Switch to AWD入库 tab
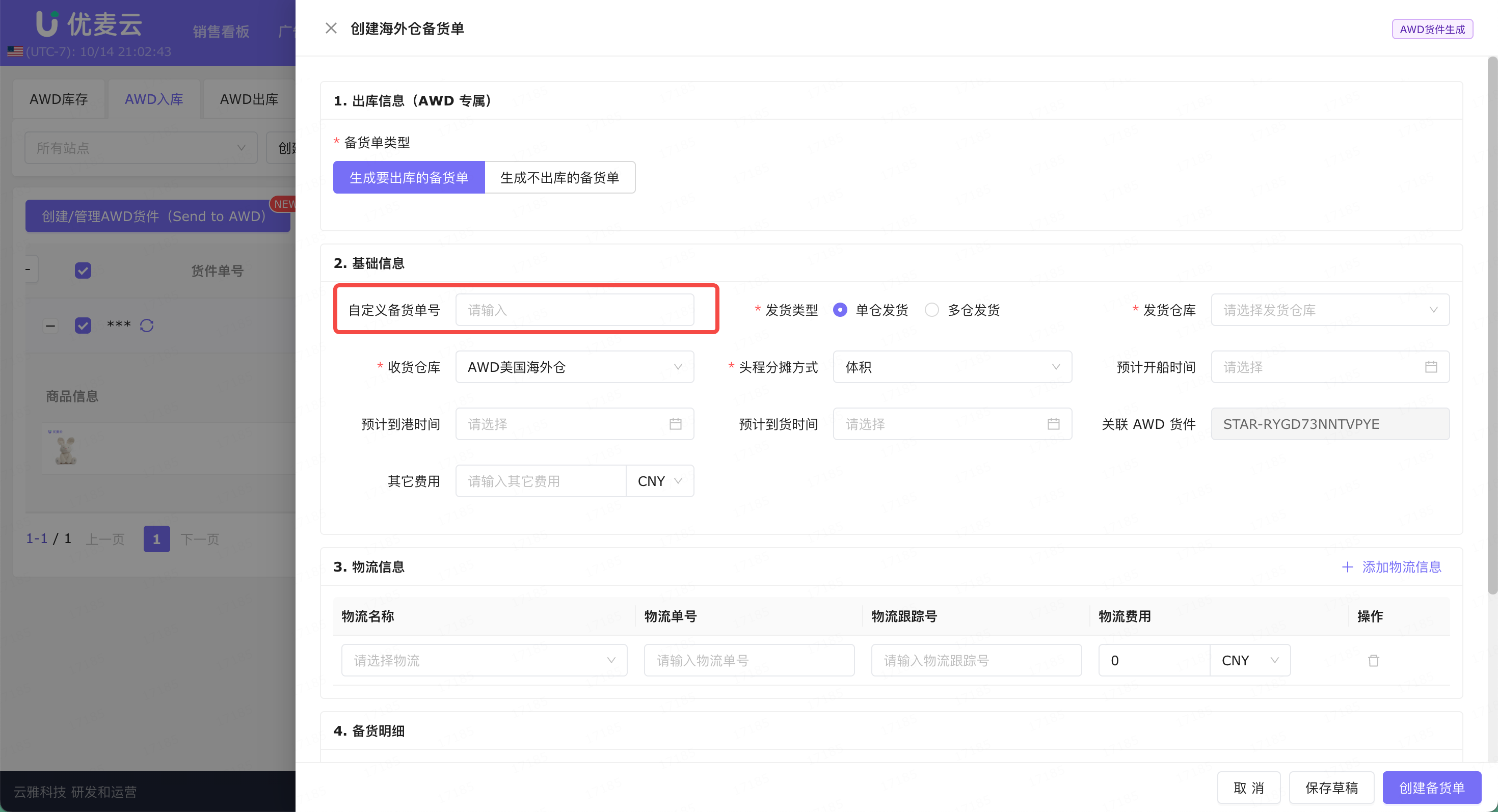The width and height of the screenshot is (1498, 812). click(153, 99)
